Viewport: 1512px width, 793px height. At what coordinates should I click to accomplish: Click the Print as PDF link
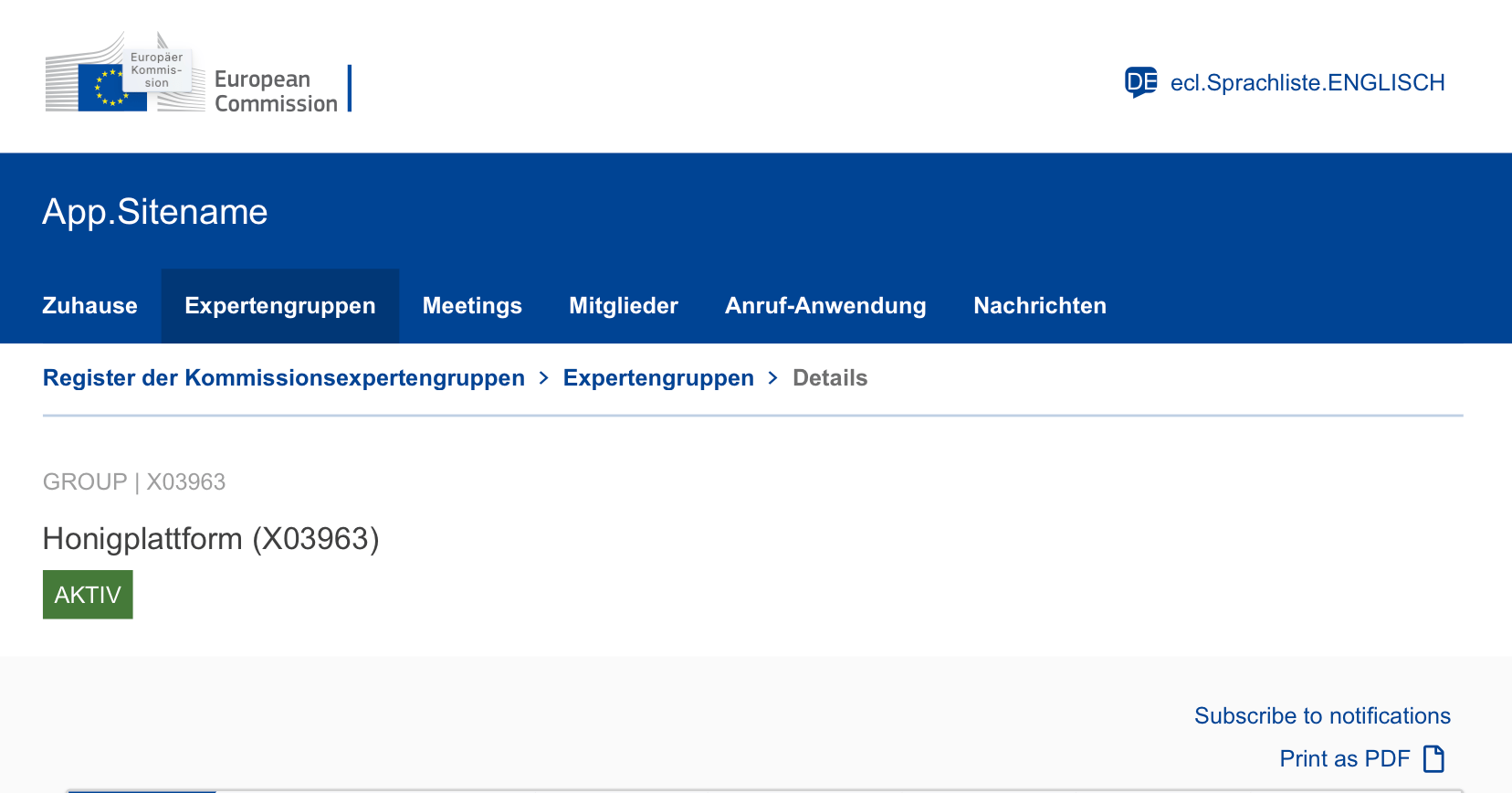click(1345, 759)
